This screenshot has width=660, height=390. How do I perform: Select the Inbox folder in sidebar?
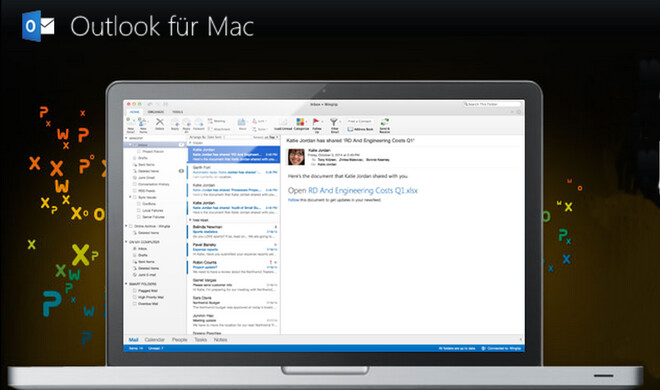[155, 145]
